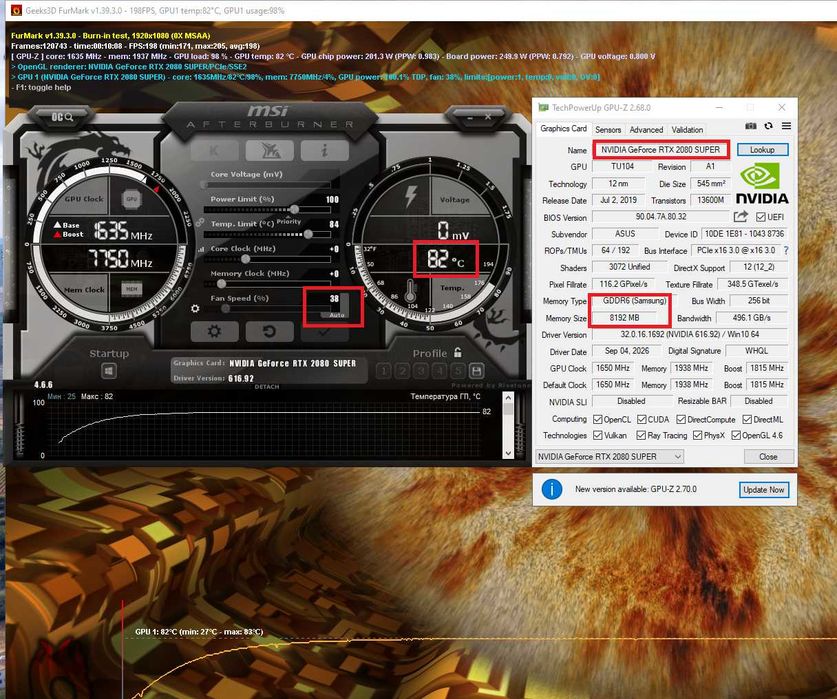837x699 pixels.
Task: Minimize the MSI Afterburner window
Action: click(470, 116)
